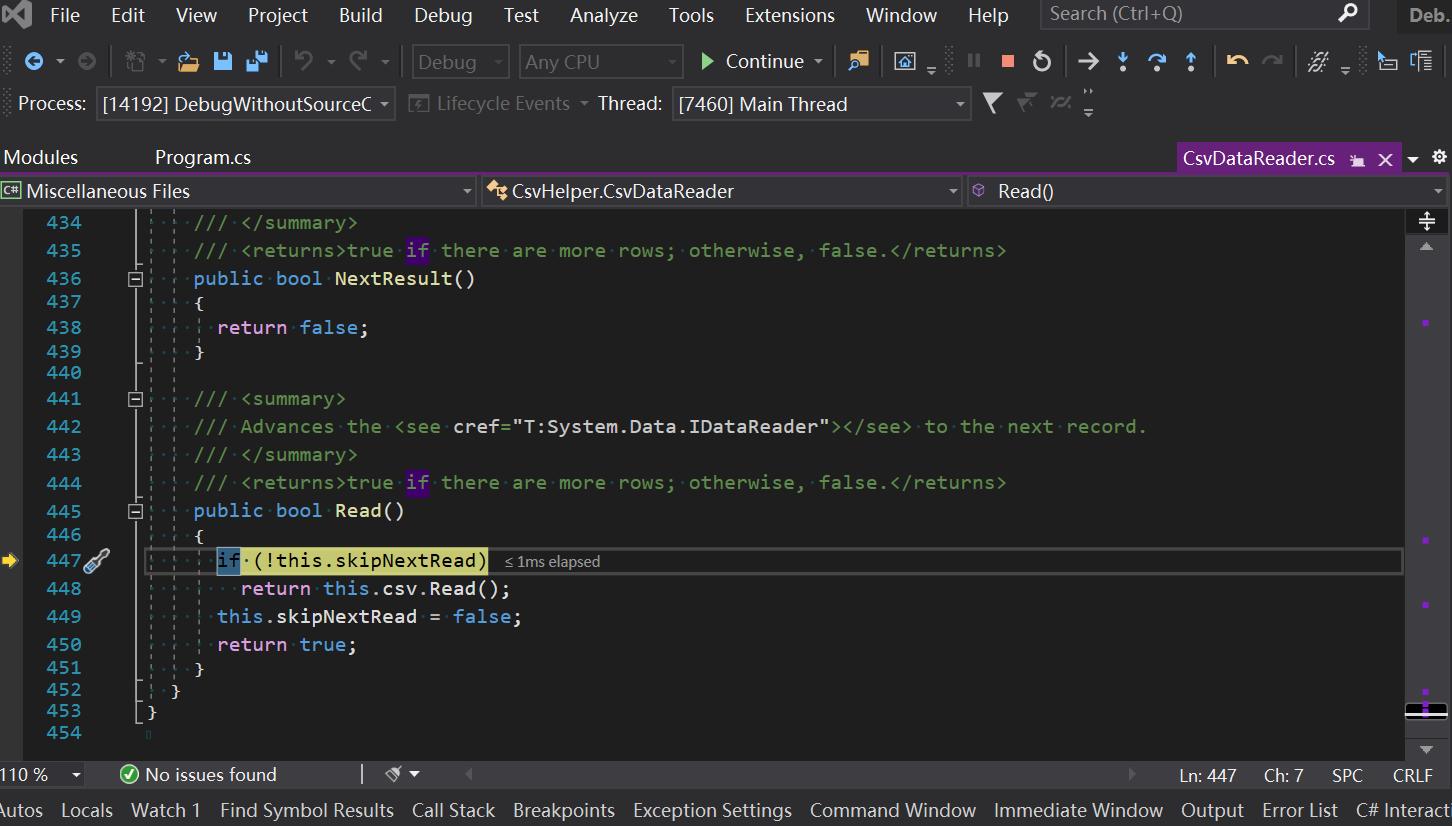Viewport: 1452px width, 826px height.
Task: Click the Step Out arrow icon
Action: pyautogui.click(x=1191, y=62)
